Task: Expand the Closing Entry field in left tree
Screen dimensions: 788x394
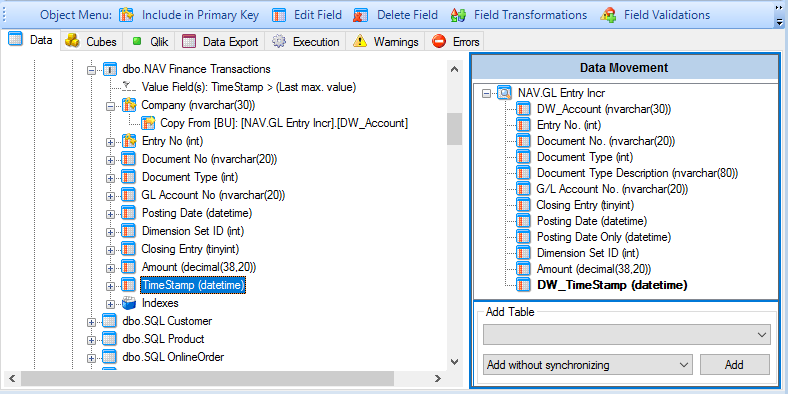Action: point(110,250)
